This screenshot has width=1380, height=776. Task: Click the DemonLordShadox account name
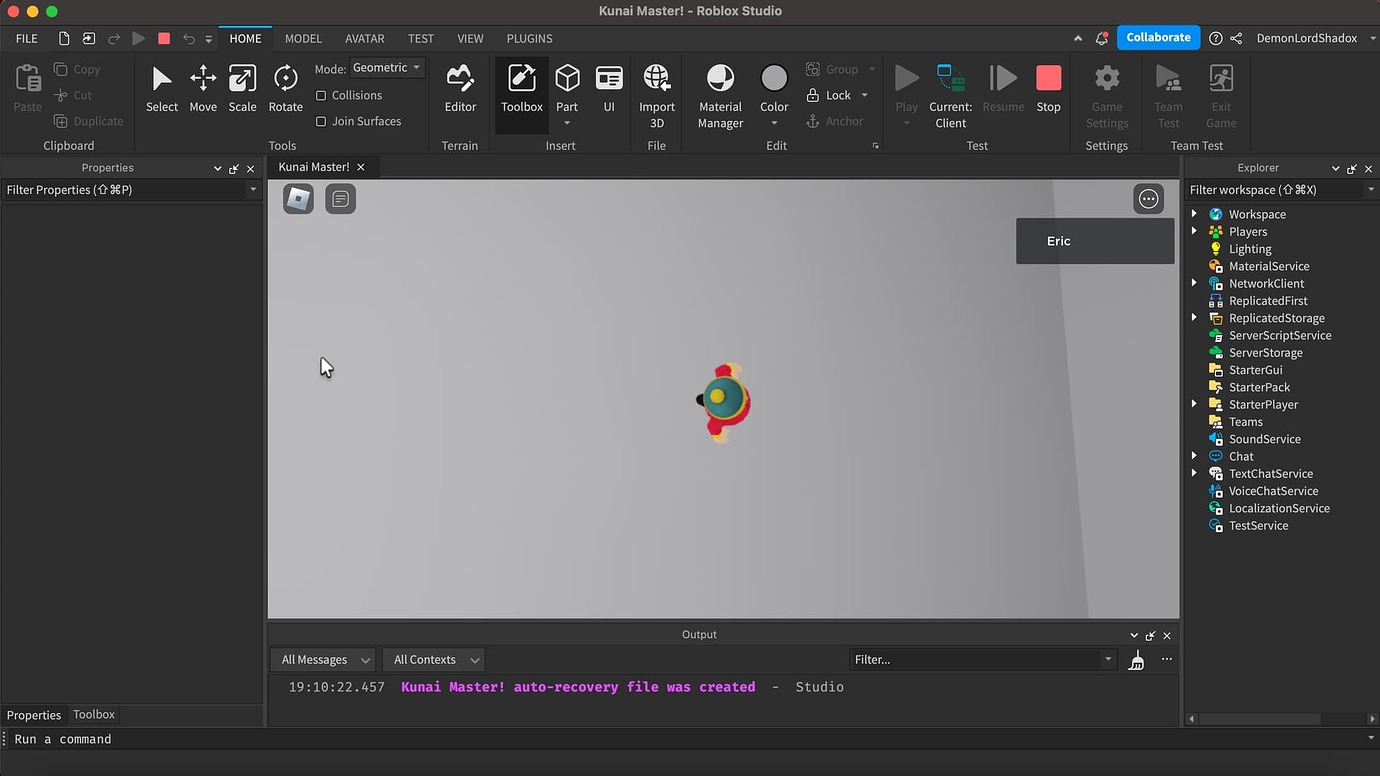[x=1306, y=38]
